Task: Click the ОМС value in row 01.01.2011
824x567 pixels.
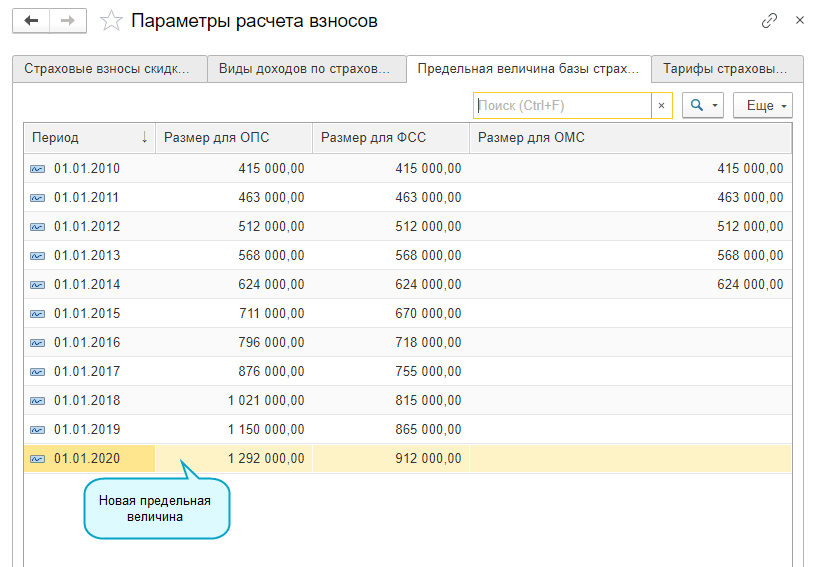Action: pyautogui.click(x=750, y=198)
